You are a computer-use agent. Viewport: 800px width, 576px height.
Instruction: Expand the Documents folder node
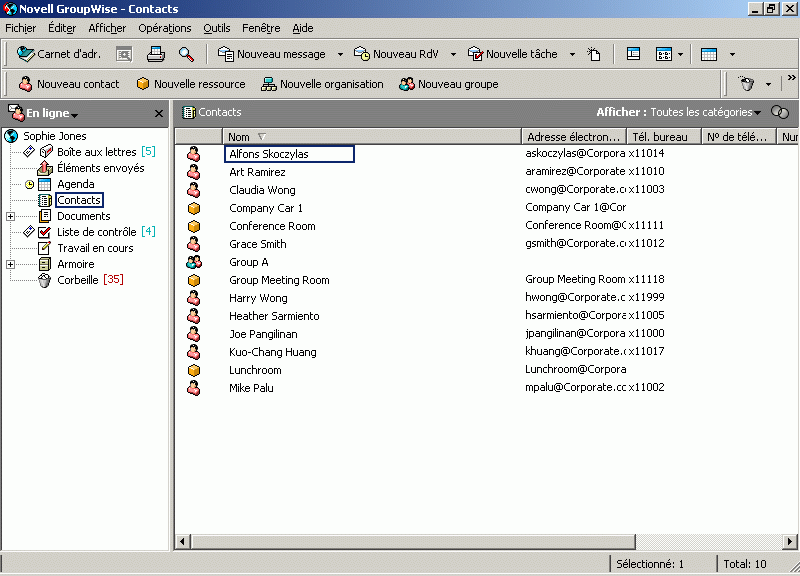[10, 216]
